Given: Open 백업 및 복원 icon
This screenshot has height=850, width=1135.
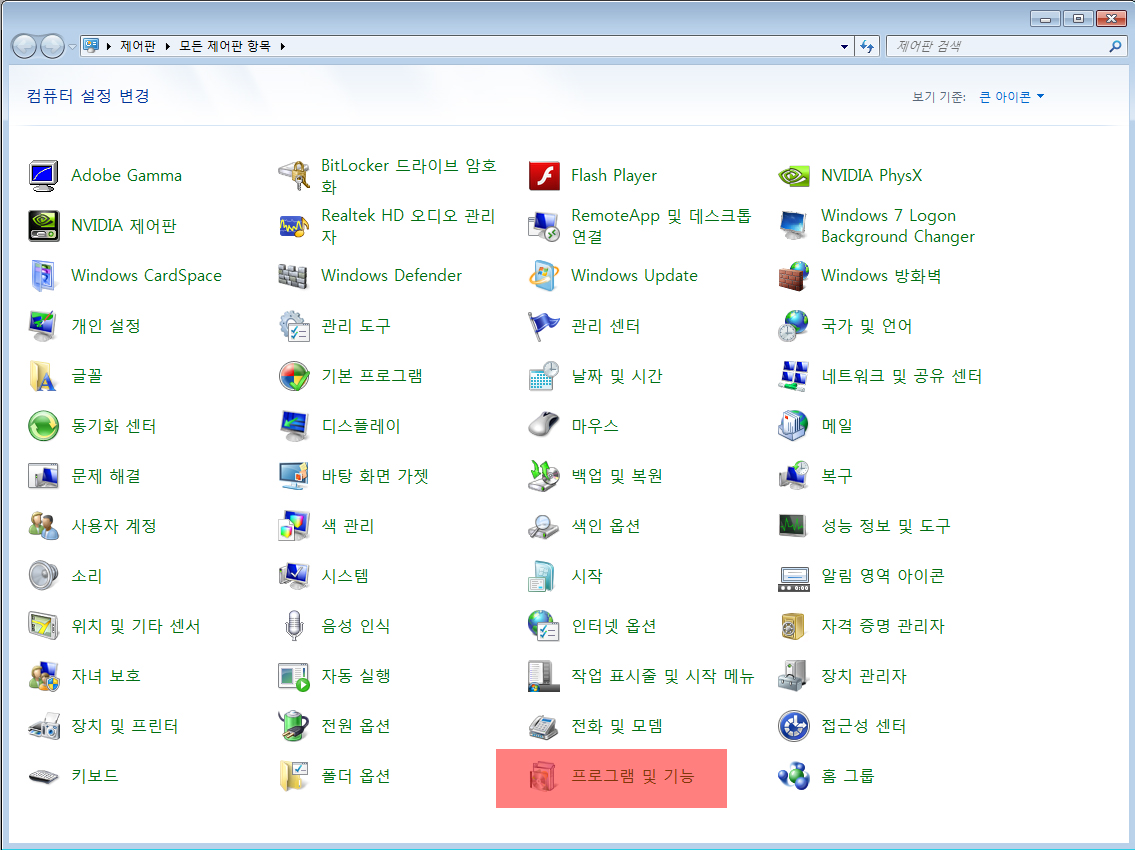Looking at the screenshot, I should 544,476.
